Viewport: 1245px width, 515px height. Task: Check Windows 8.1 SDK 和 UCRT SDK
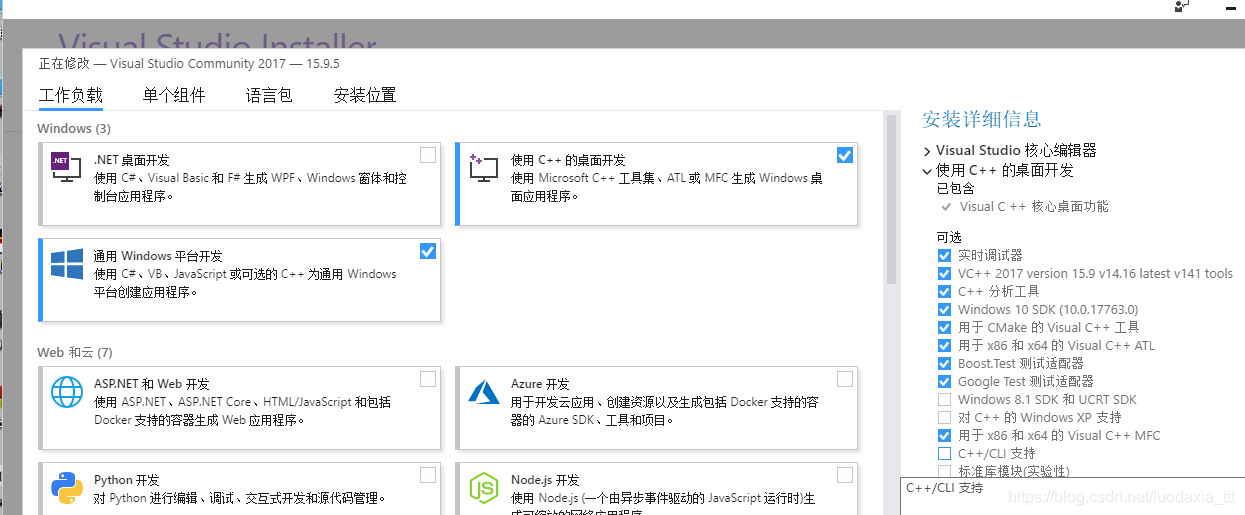(944, 400)
